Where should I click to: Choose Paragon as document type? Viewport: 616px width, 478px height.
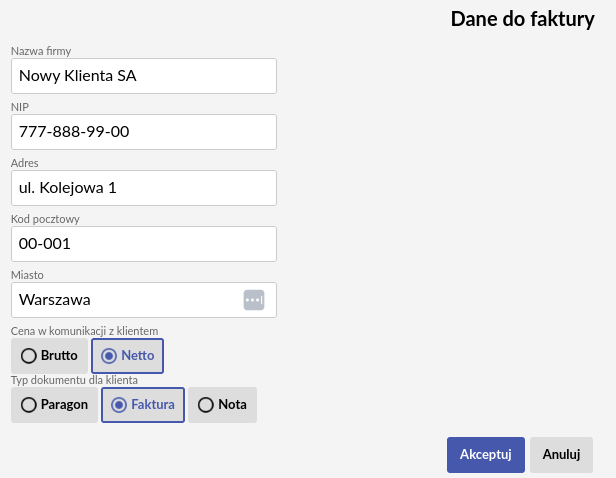tap(54, 405)
